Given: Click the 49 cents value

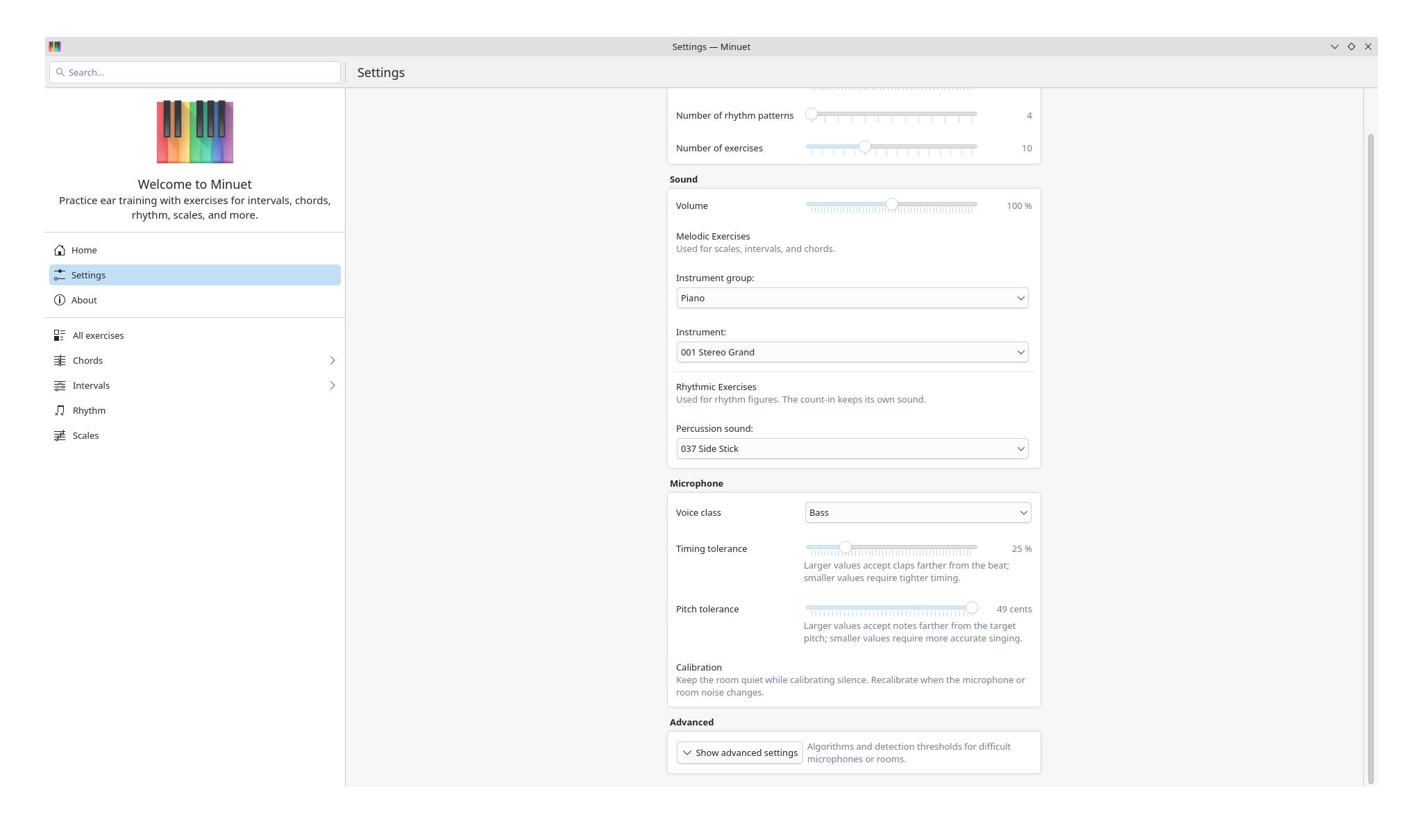Looking at the screenshot, I should coord(1014,610).
